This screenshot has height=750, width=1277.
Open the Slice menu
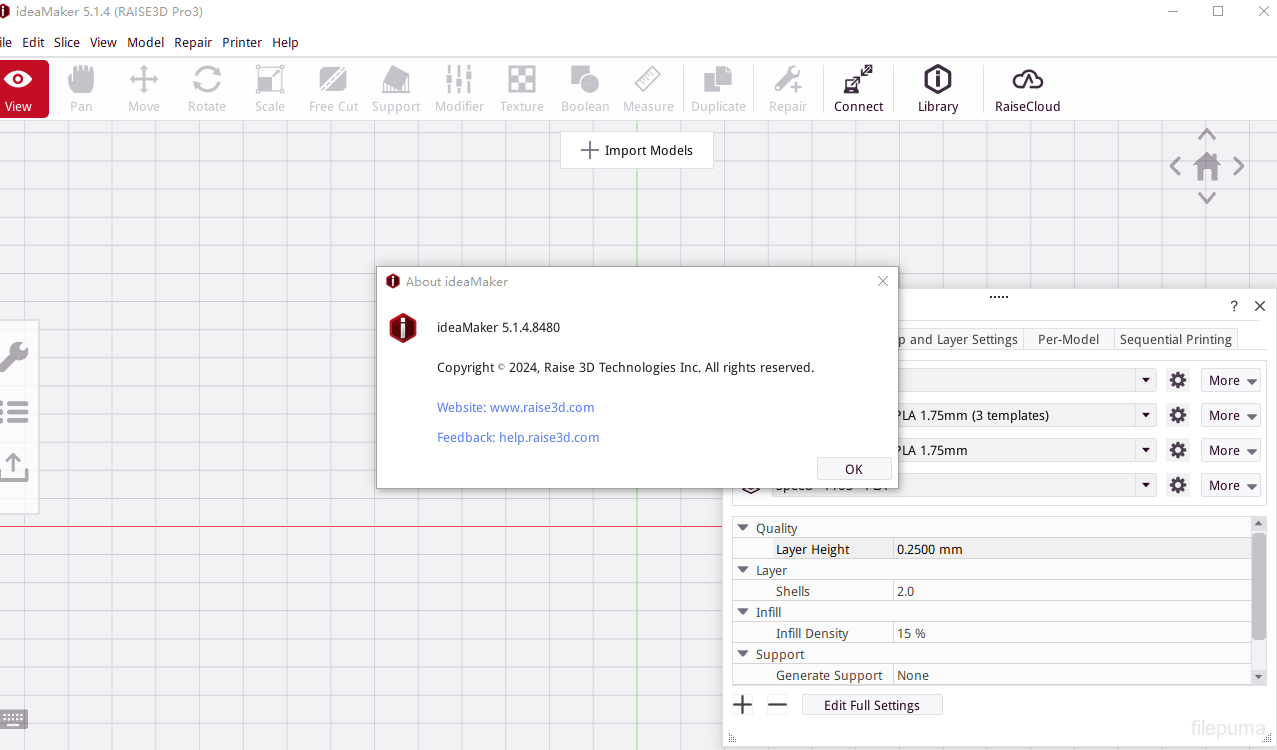[67, 43]
